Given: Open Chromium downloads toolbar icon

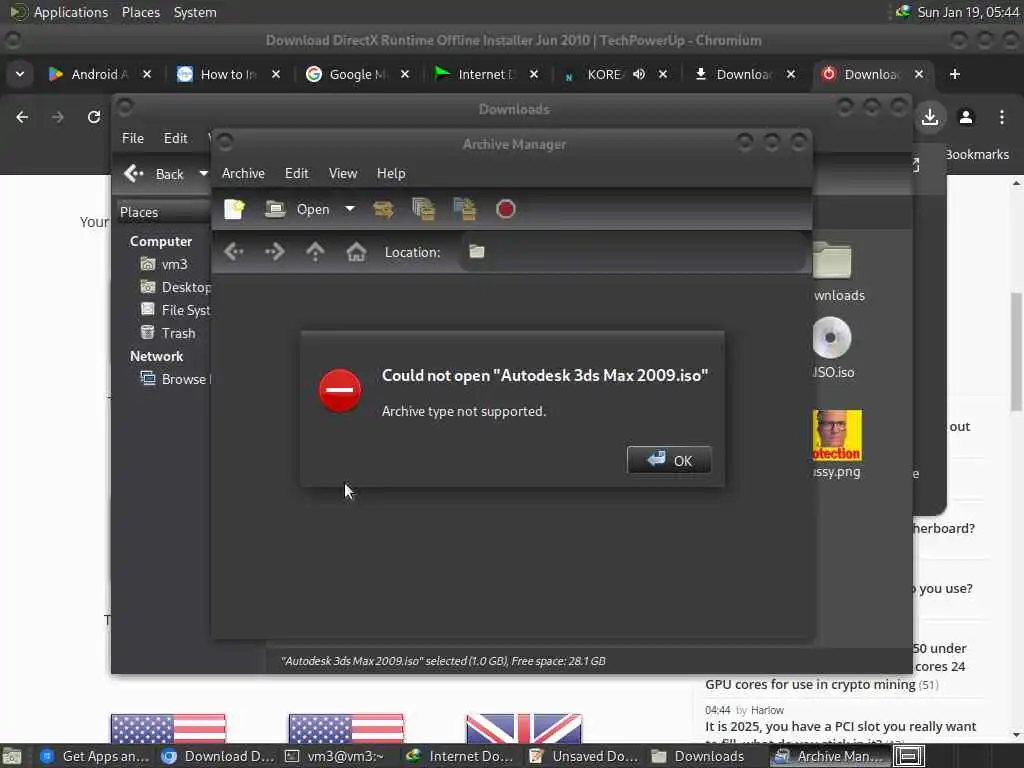Looking at the screenshot, I should pyautogui.click(x=930, y=118).
